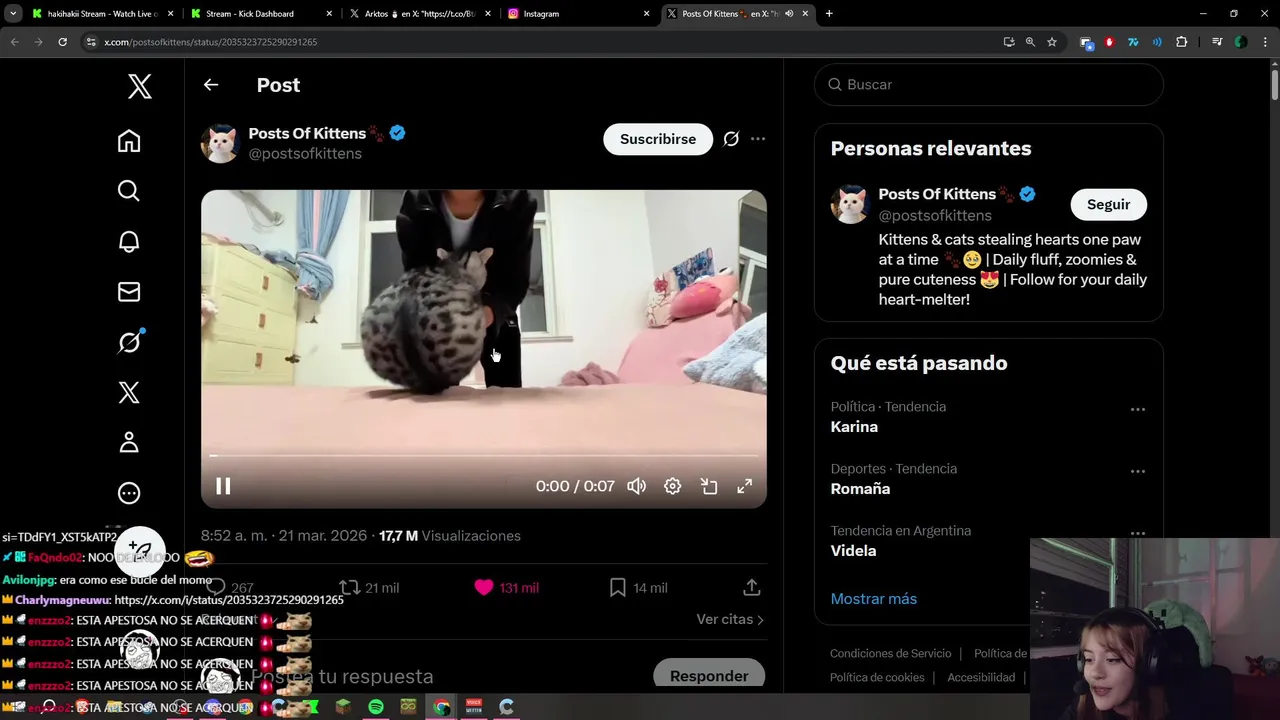Follow Posts Of Kittens via Seguir
Screen dimensions: 1280x720
click(x=1108, y=204)
